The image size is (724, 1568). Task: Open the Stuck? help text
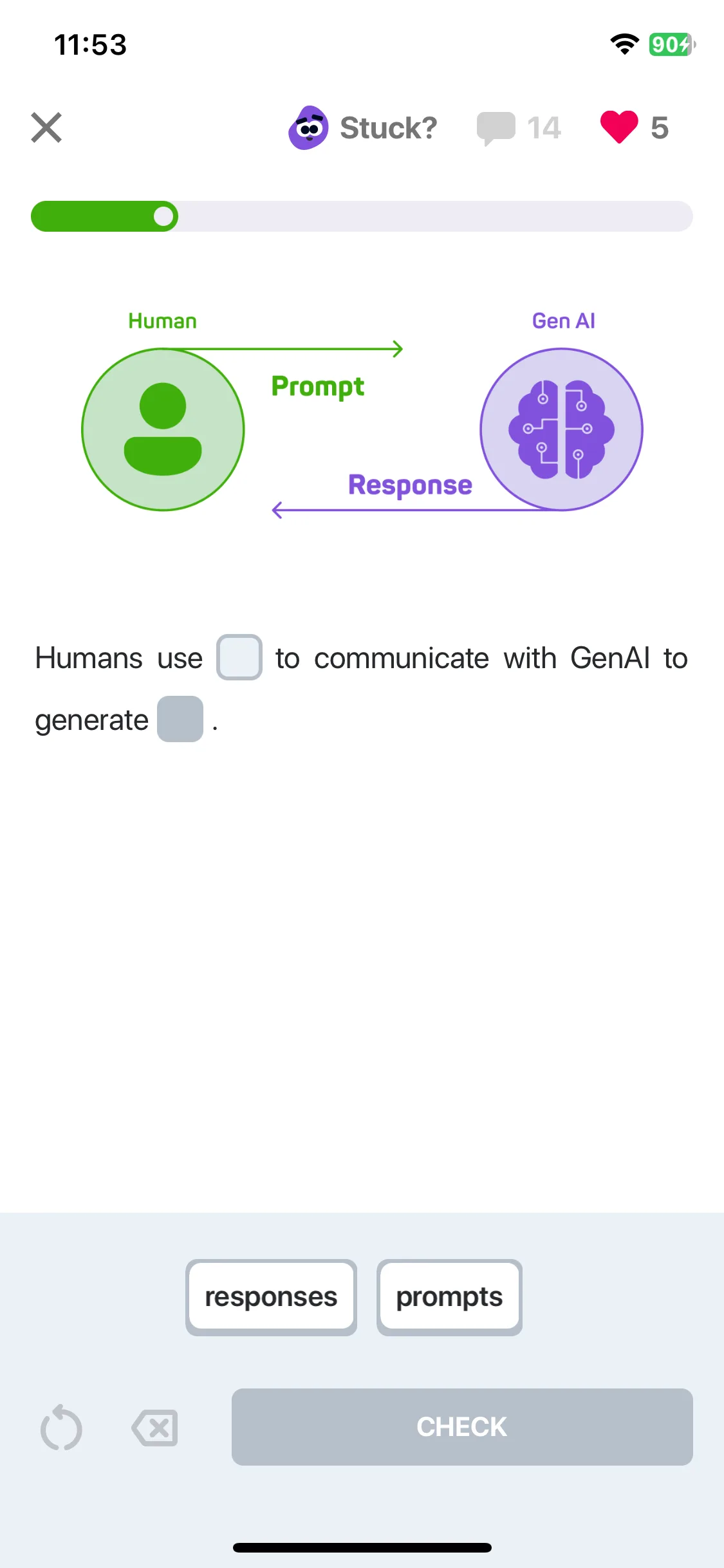(x=388, y=127)
